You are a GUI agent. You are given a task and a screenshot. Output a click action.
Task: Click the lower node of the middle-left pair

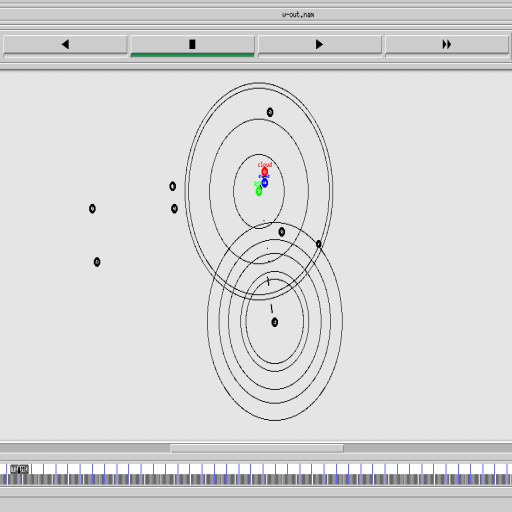(174, 209)
